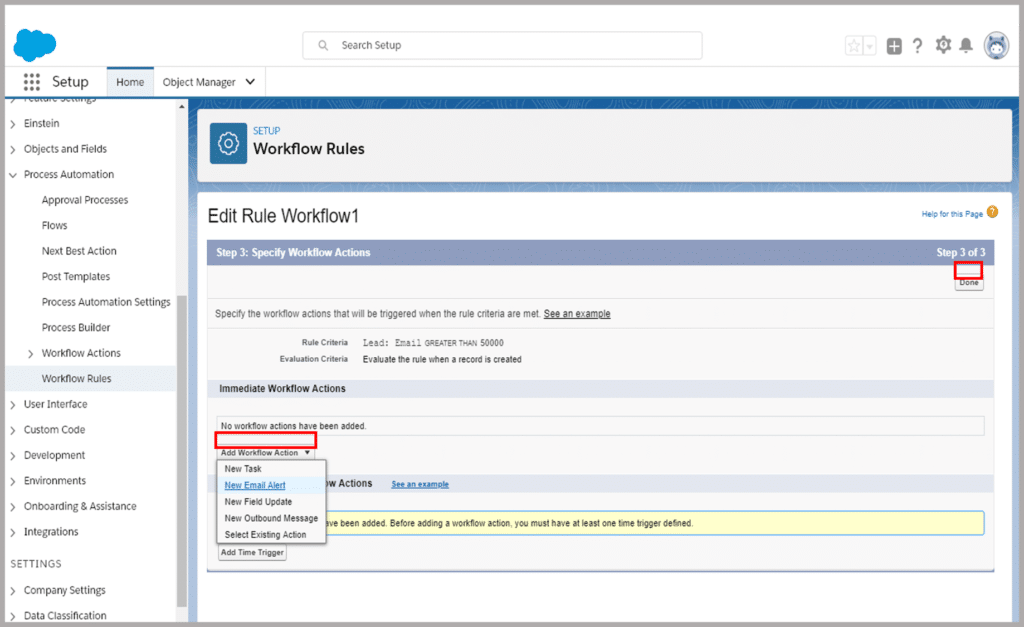
Task: Open the Object Manager tab dropdown chevron
Action: (x=250, y=82)
